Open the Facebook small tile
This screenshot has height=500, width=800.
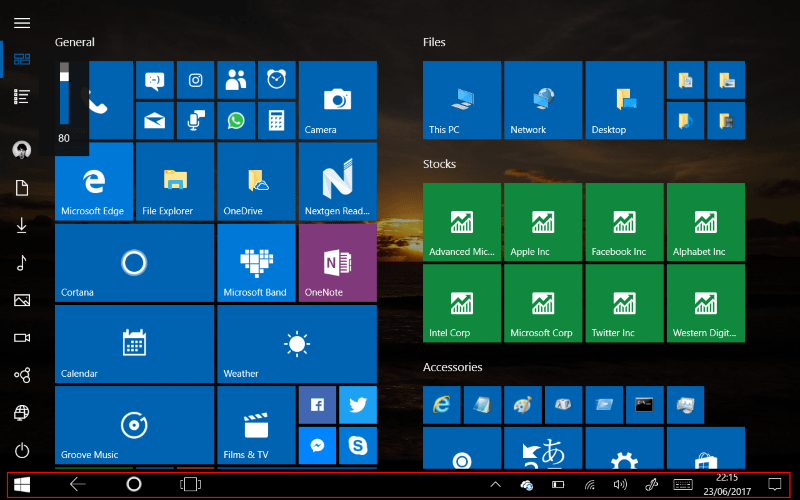(x=317, y=405)
